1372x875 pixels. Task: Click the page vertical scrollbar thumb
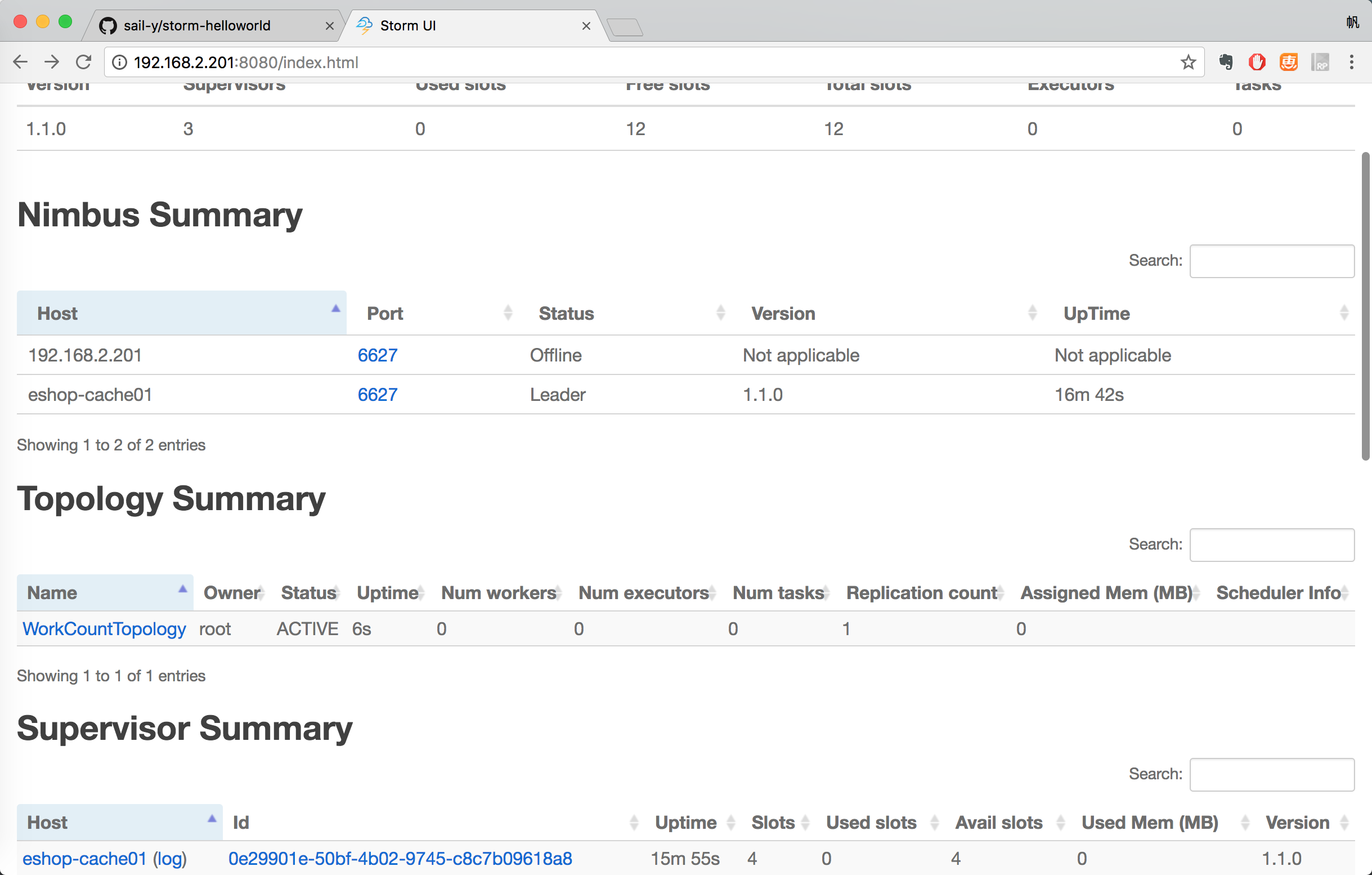1366,306
